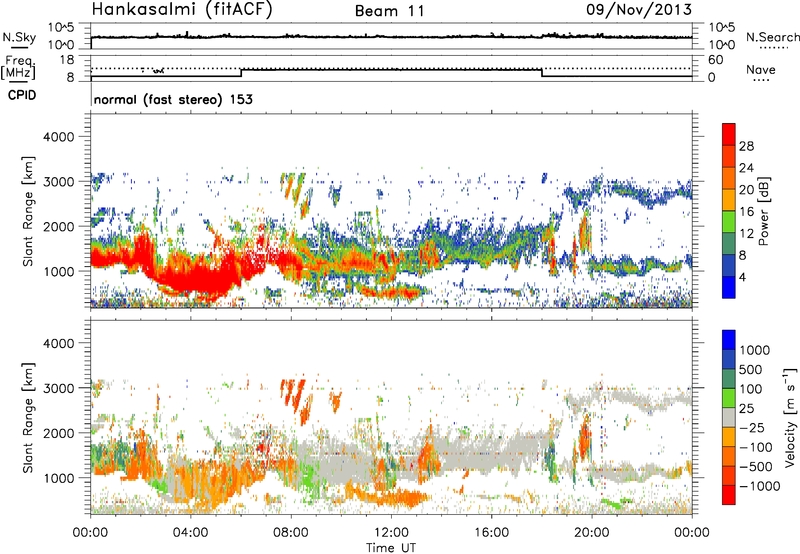Click the red top segment of the Power colorbar
This screenshot has width=800, height=554.
729,134
